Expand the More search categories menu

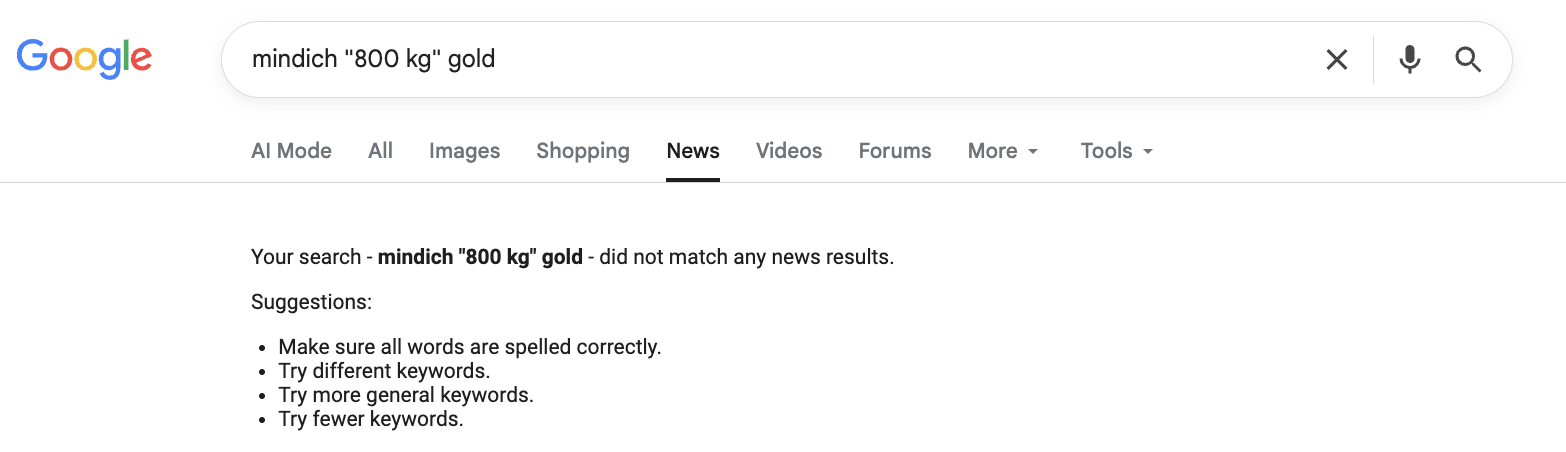click(1003, 151)
